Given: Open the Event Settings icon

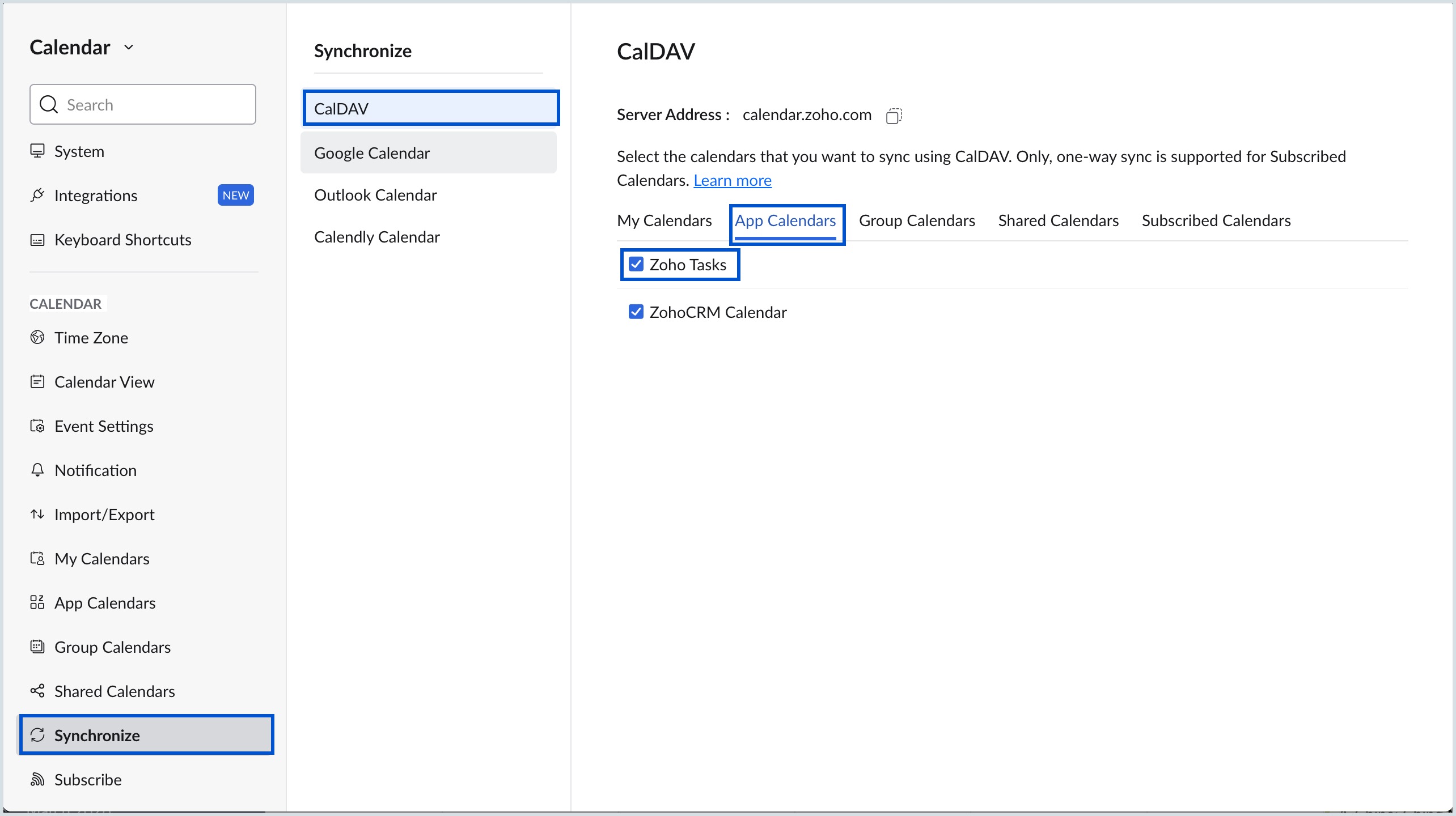Looking at the screenshot, I should [37, 426].
